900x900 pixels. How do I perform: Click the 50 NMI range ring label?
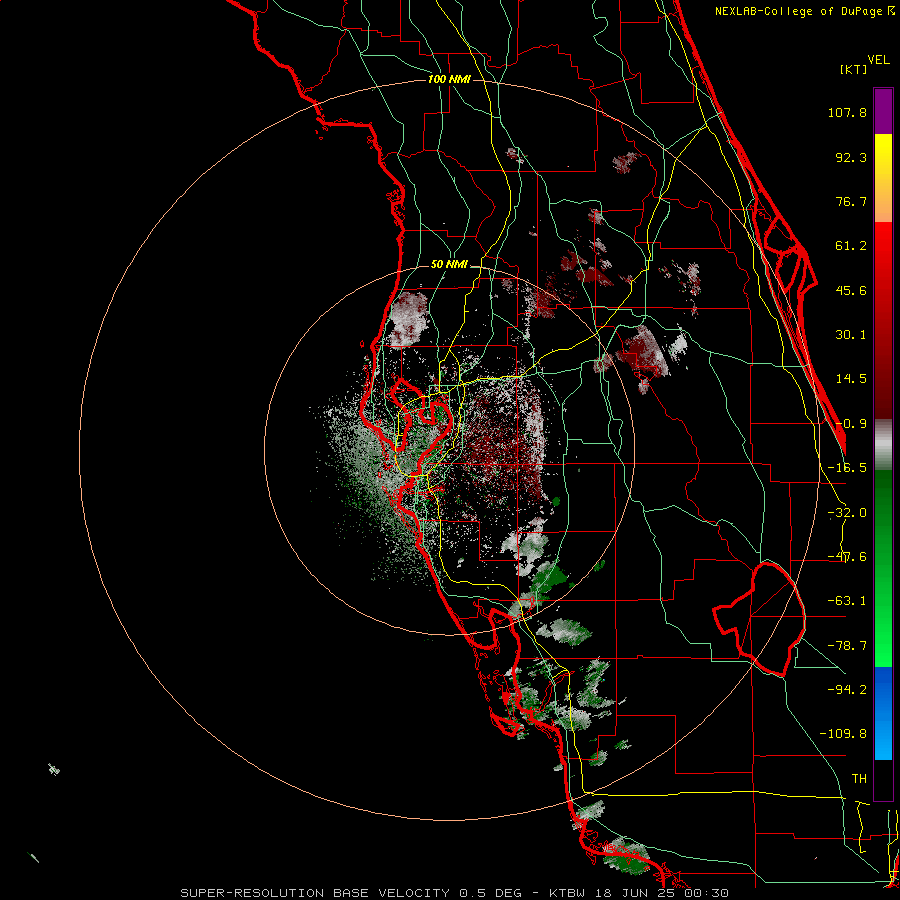pos(449,265)
